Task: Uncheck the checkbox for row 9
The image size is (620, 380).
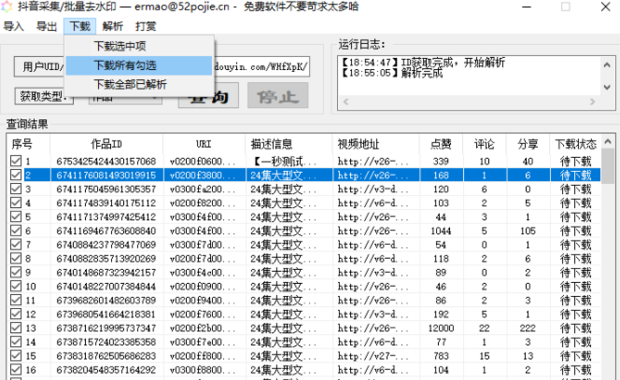Action: [16, 272]
